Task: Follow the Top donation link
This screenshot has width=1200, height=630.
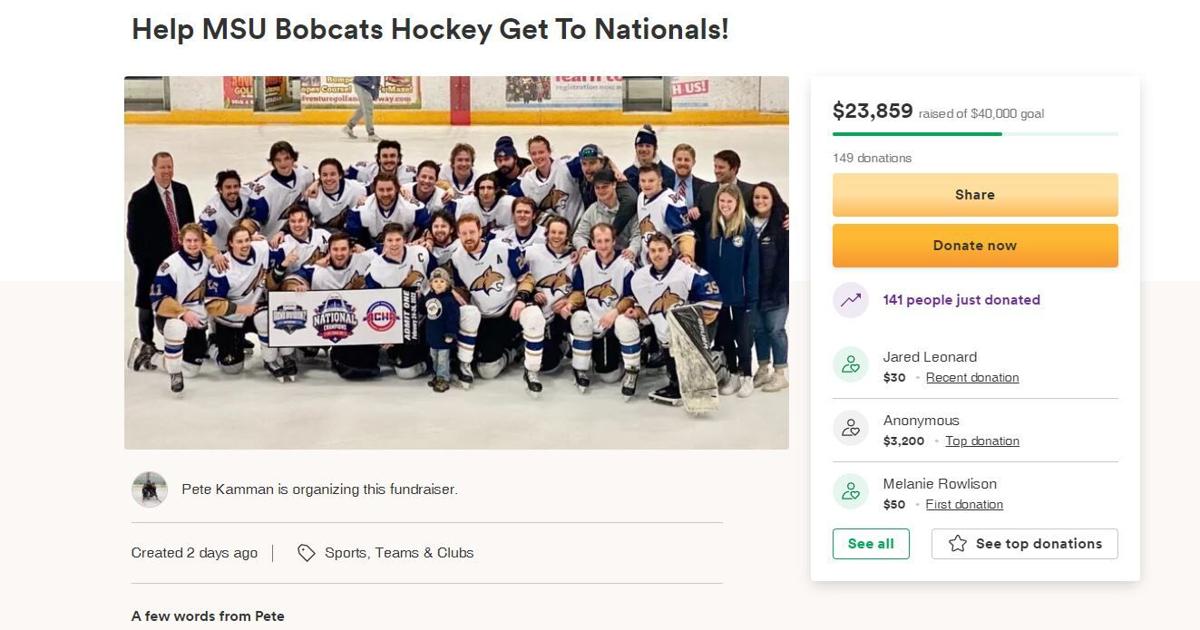Action: pyautogui.click(x=982, y=441)
